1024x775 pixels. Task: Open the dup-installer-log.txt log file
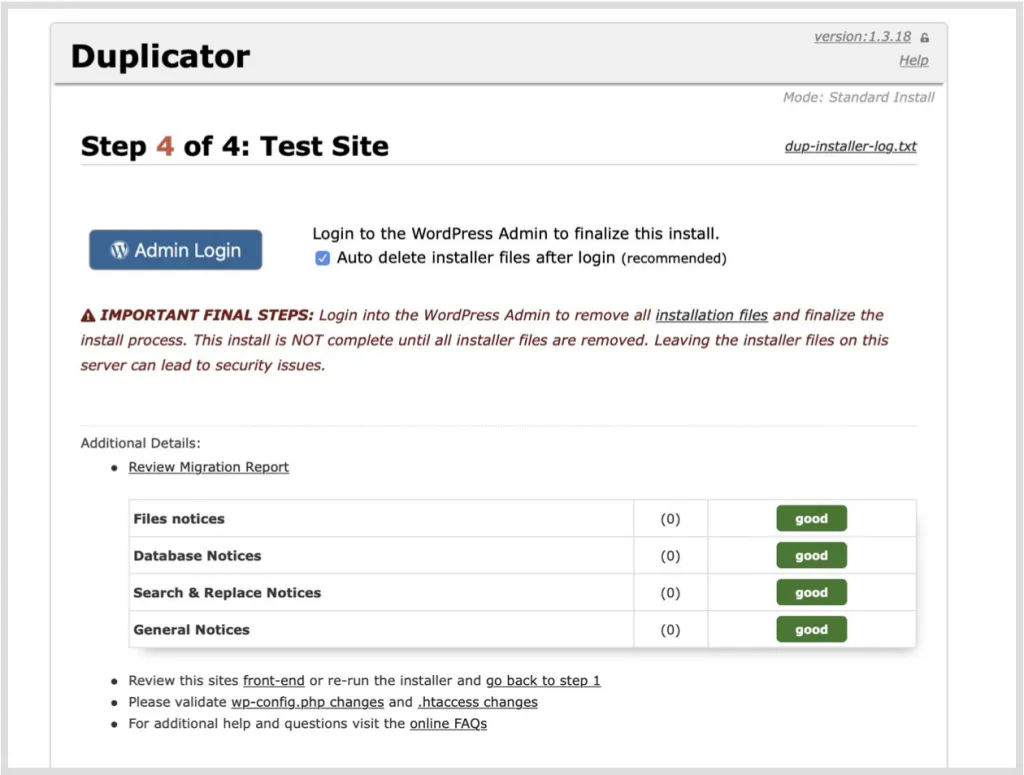(x=850, y=146)
